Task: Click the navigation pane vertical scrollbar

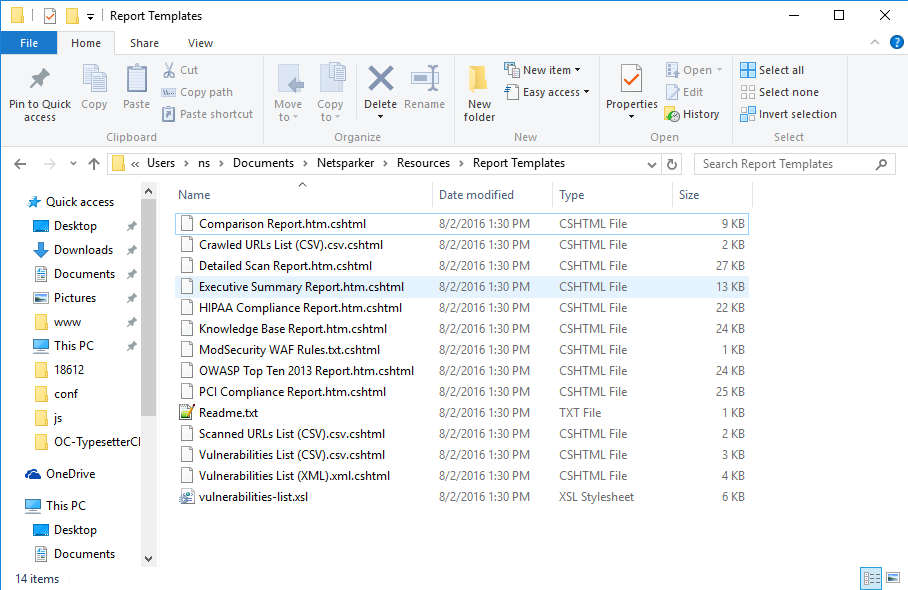Action: tap(148, 300)
